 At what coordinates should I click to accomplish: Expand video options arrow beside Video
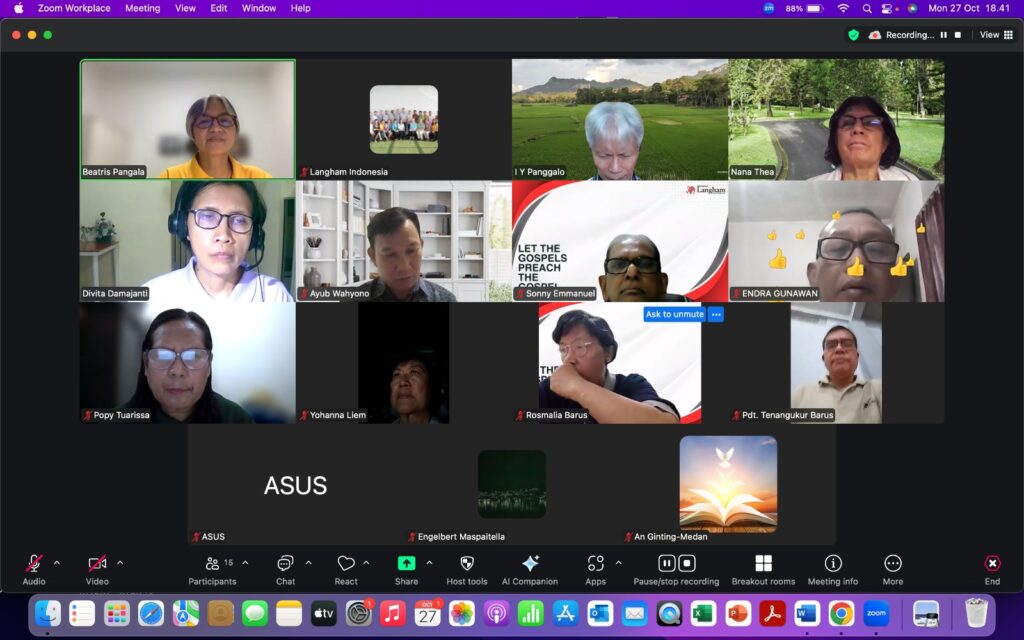point(120,562)
